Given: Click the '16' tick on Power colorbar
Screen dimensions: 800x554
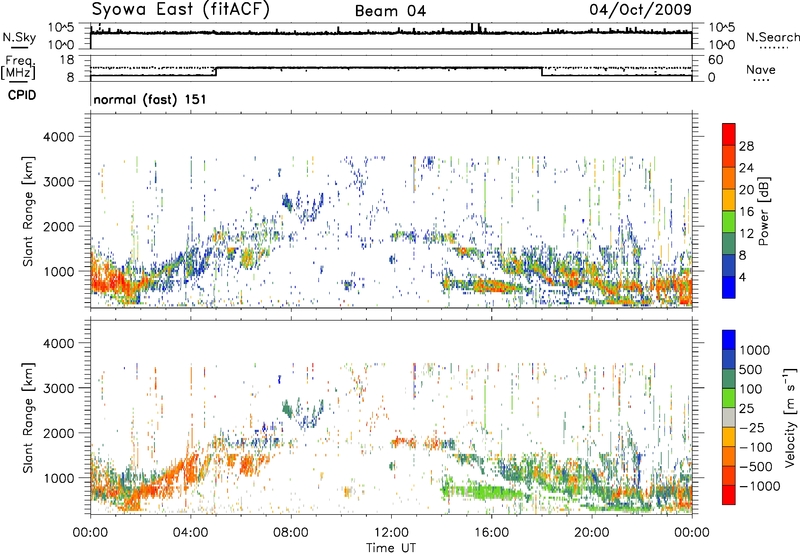Looking at the screenshot, I should coord(746,212).
